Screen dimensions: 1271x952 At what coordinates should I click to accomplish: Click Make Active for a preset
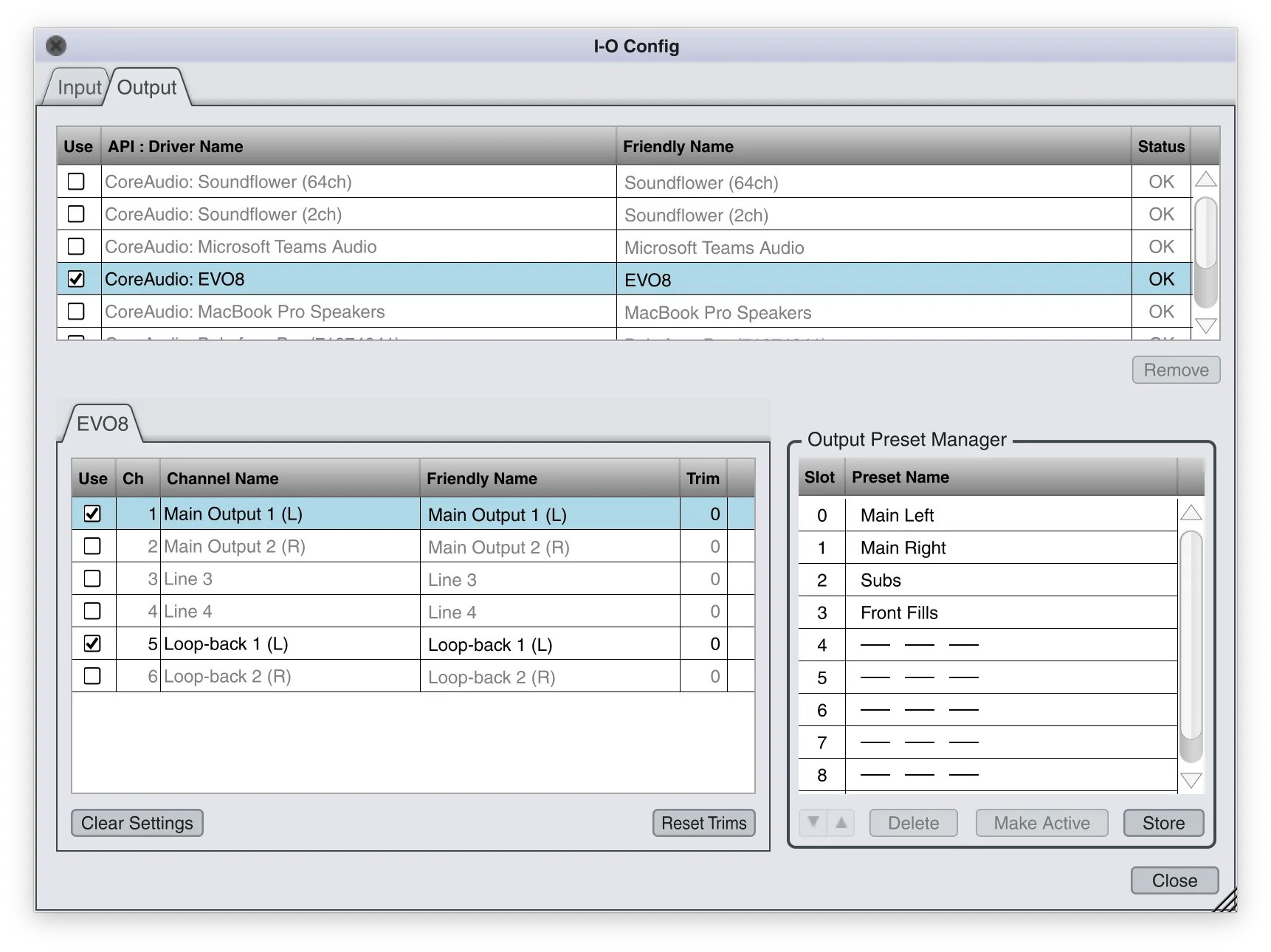1041,822
